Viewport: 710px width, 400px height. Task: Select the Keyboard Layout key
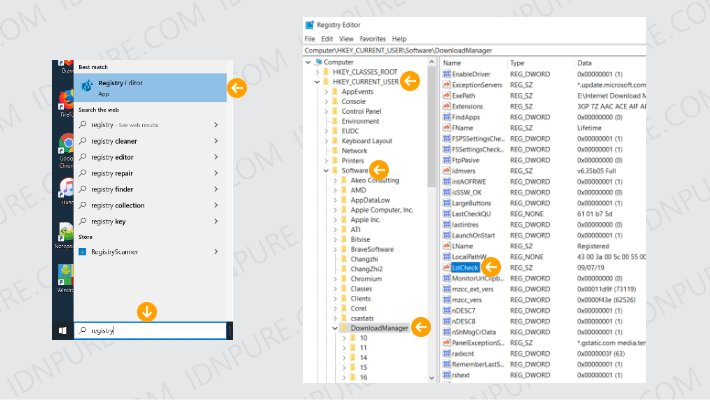pyautogui.click(x=367, y=141)
